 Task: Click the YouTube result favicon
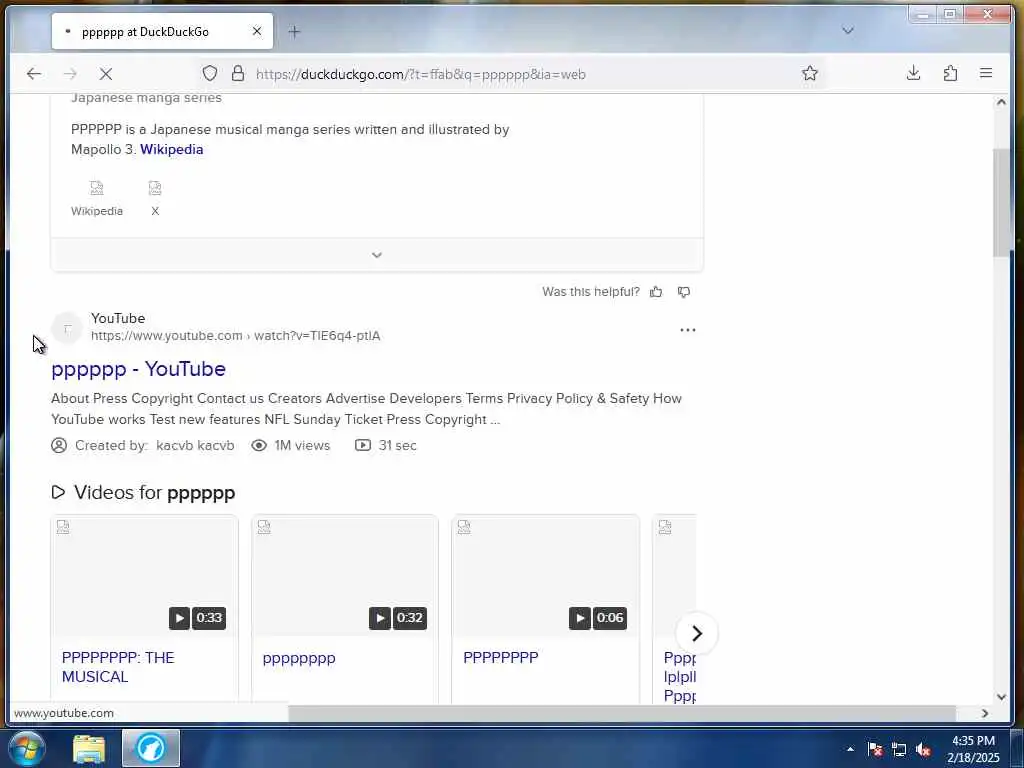[x=67, y=328]
